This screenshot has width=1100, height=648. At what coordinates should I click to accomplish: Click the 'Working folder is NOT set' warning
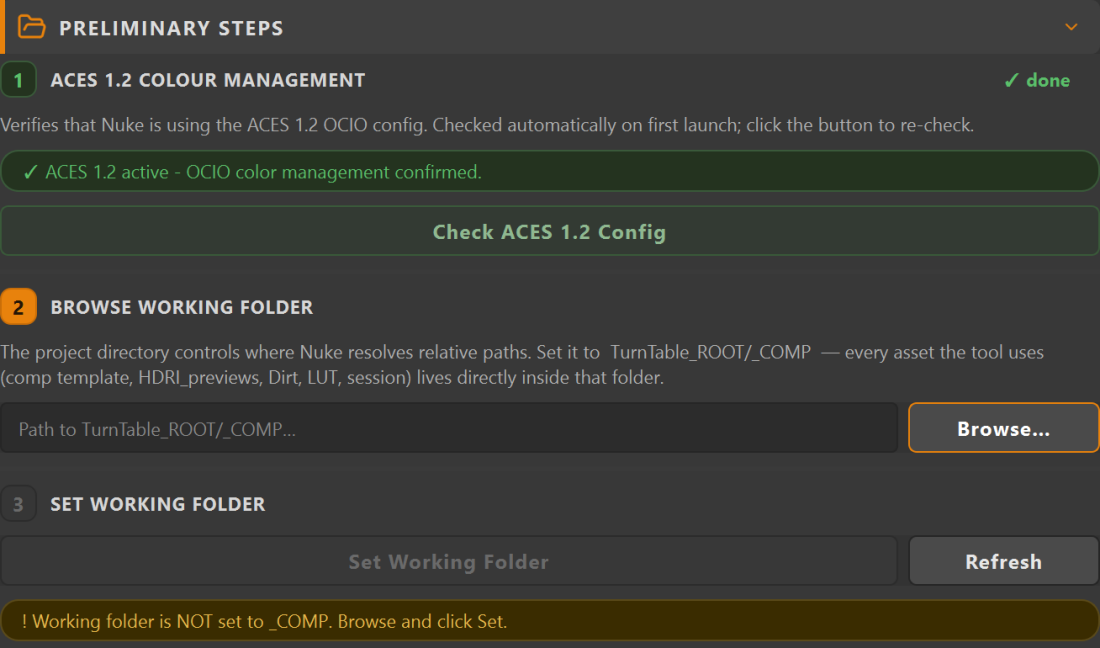tap(549, 621)
